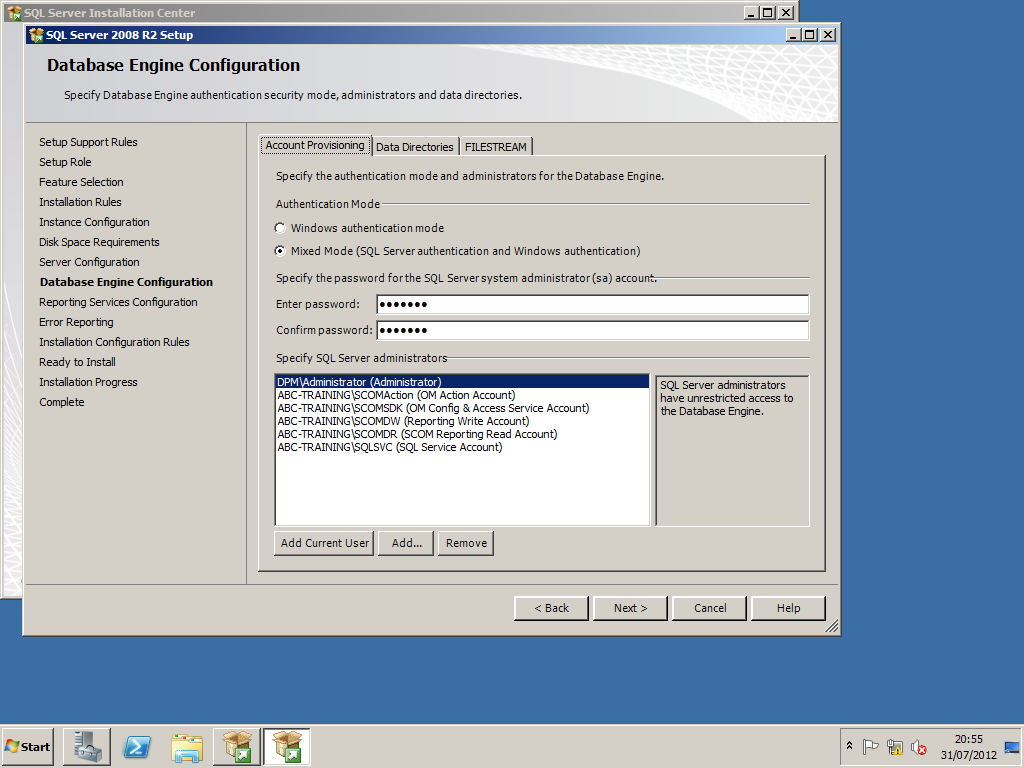The width and height of the screenshot is (1024, 768).
Task: Open the Action Center flag icon
Action: tap(870, 746)
